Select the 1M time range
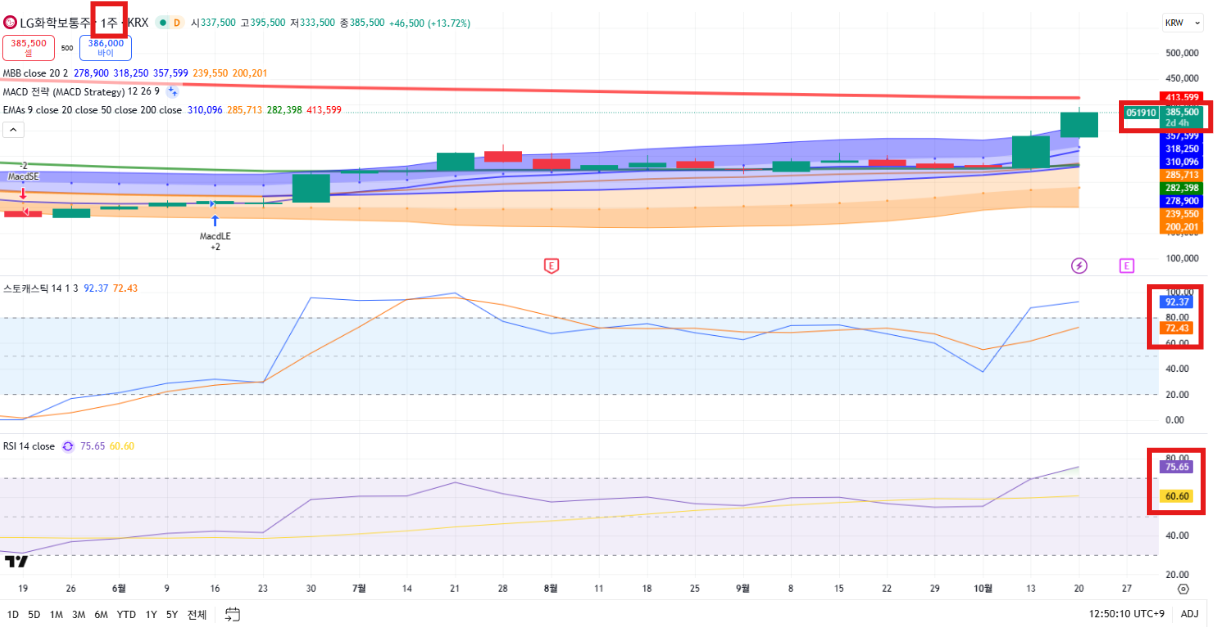The height and width of the screenshot is (627, 1214). coord(57,614)
